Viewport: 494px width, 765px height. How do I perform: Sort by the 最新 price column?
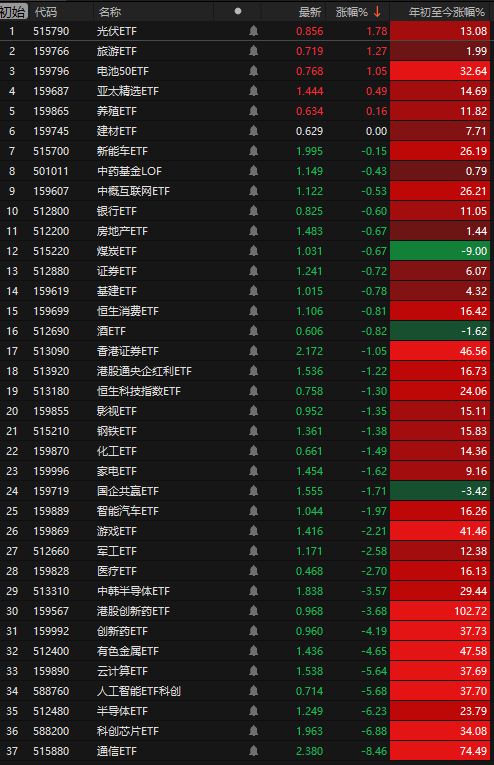tap(310, 12)
